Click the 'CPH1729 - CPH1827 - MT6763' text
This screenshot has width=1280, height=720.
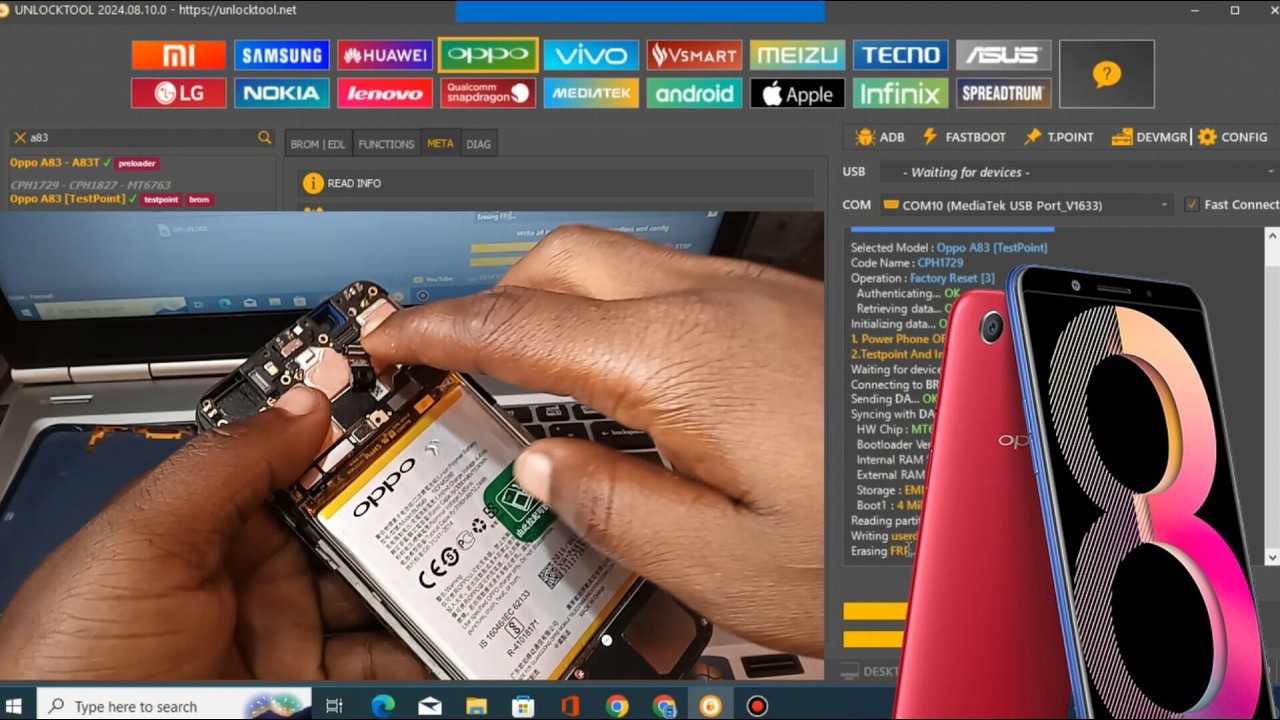click(x=91, y=185)
